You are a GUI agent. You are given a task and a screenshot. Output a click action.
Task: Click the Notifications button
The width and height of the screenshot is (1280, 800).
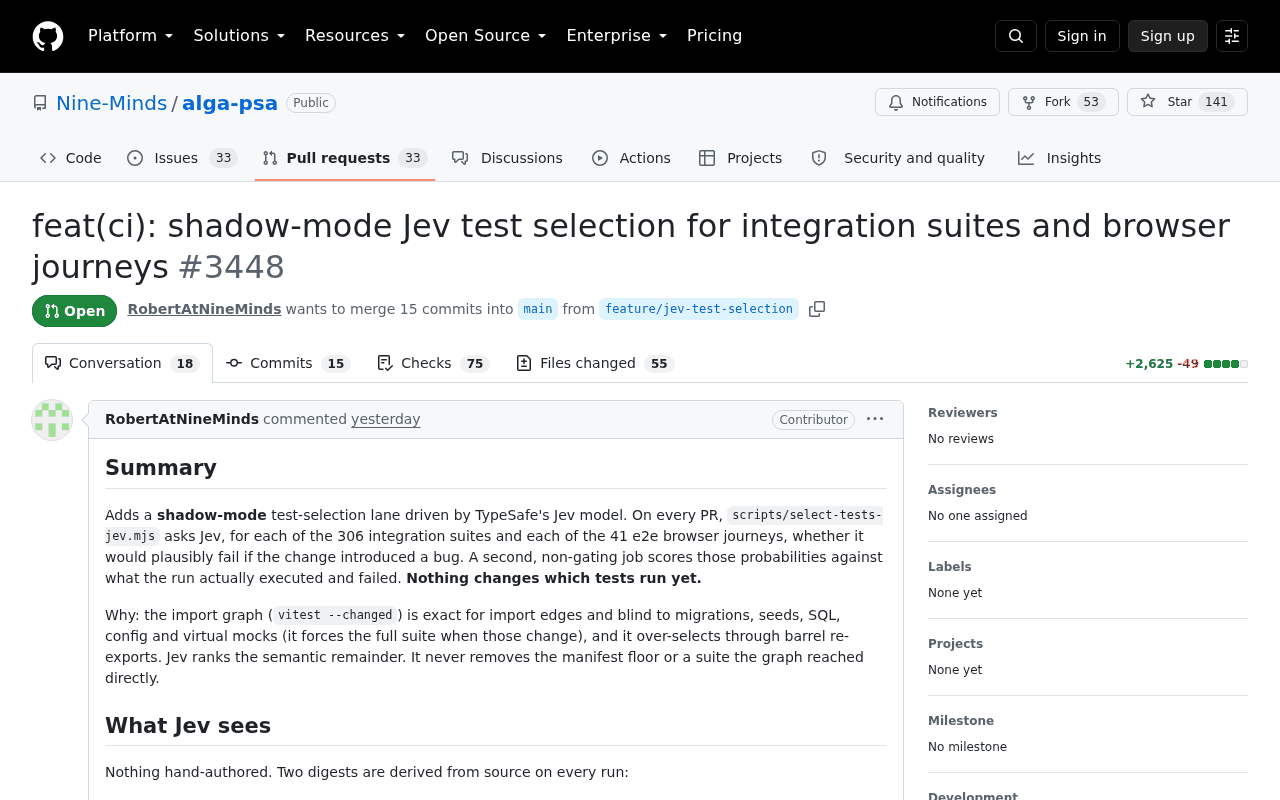pos(937,102)
